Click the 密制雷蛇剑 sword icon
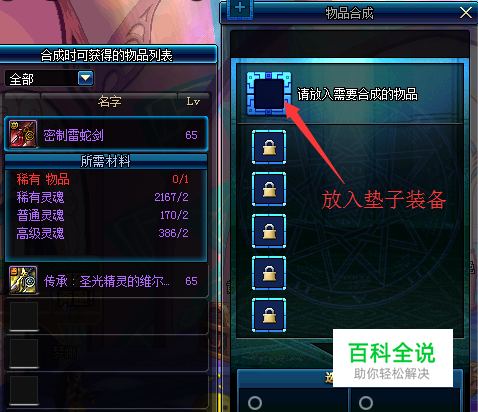Viewport: 478px width, 412px height. point(23,134)
